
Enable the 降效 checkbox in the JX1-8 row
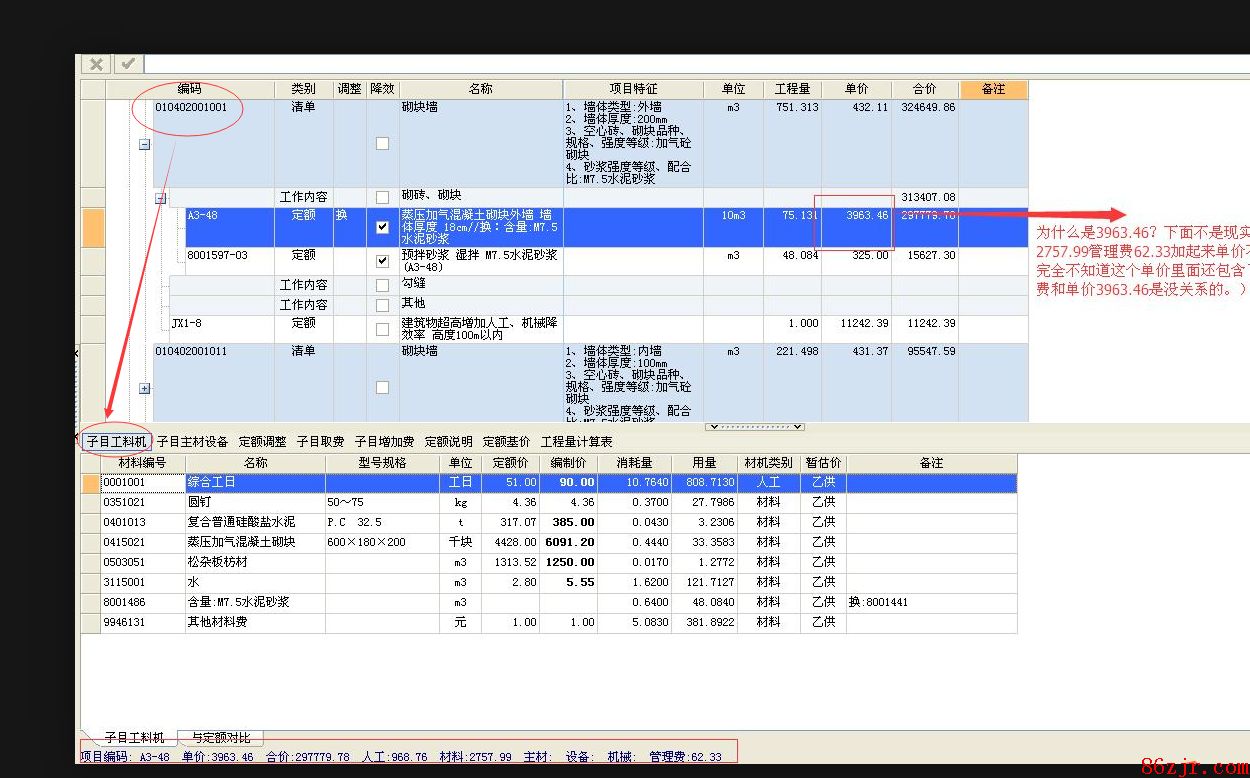coord(382,329)
